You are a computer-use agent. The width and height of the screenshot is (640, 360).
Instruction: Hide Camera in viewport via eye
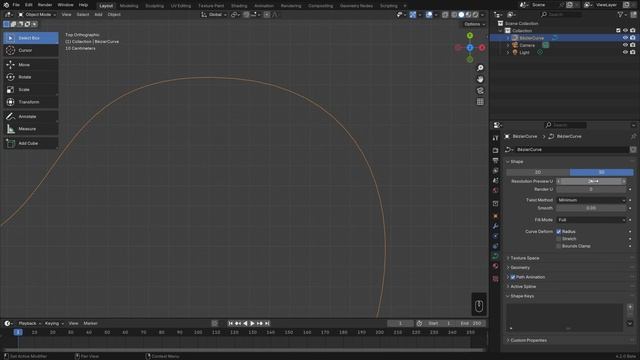coord(625,45)
